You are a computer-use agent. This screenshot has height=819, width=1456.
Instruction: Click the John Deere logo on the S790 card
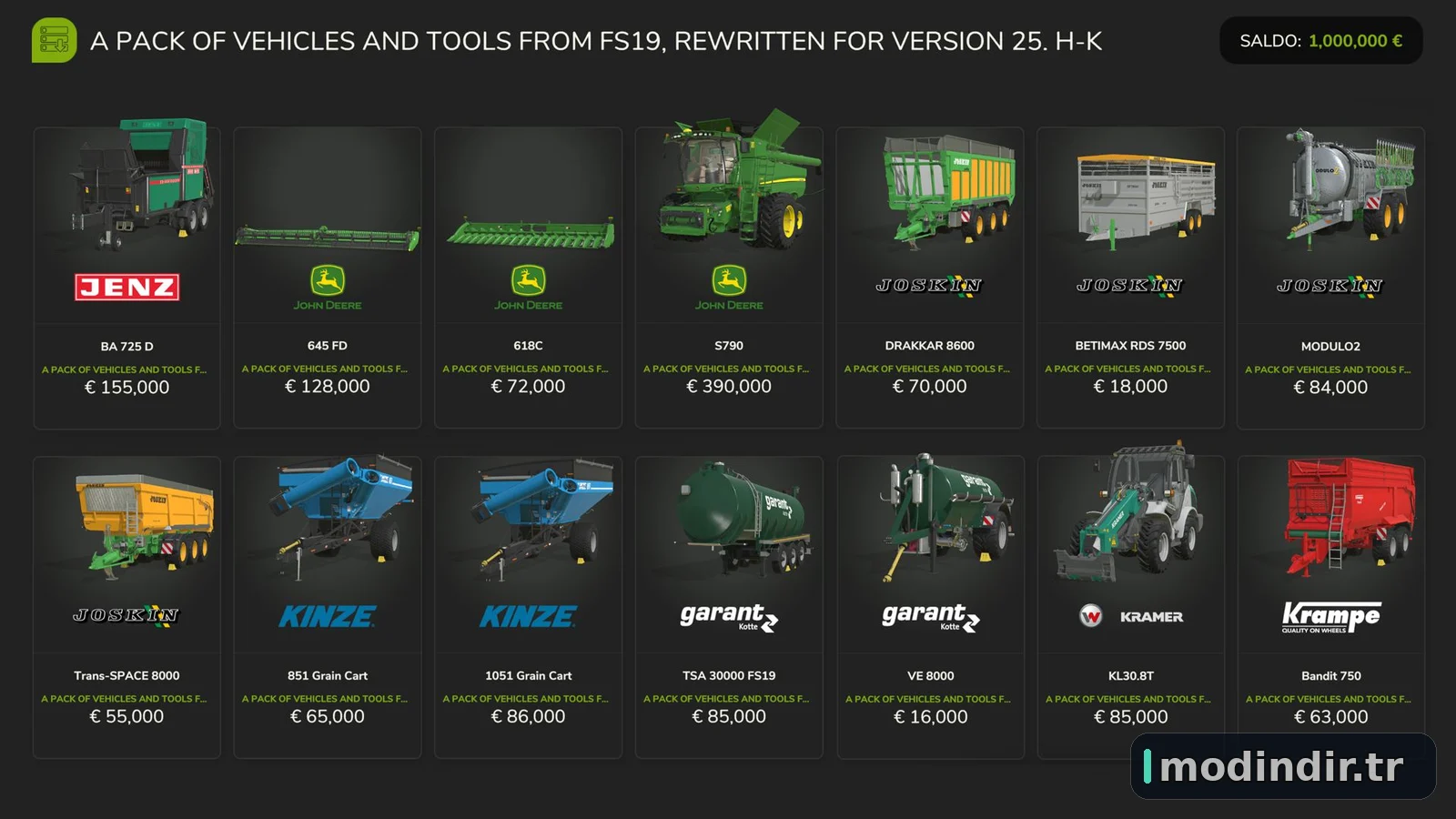tap(729, 288)
